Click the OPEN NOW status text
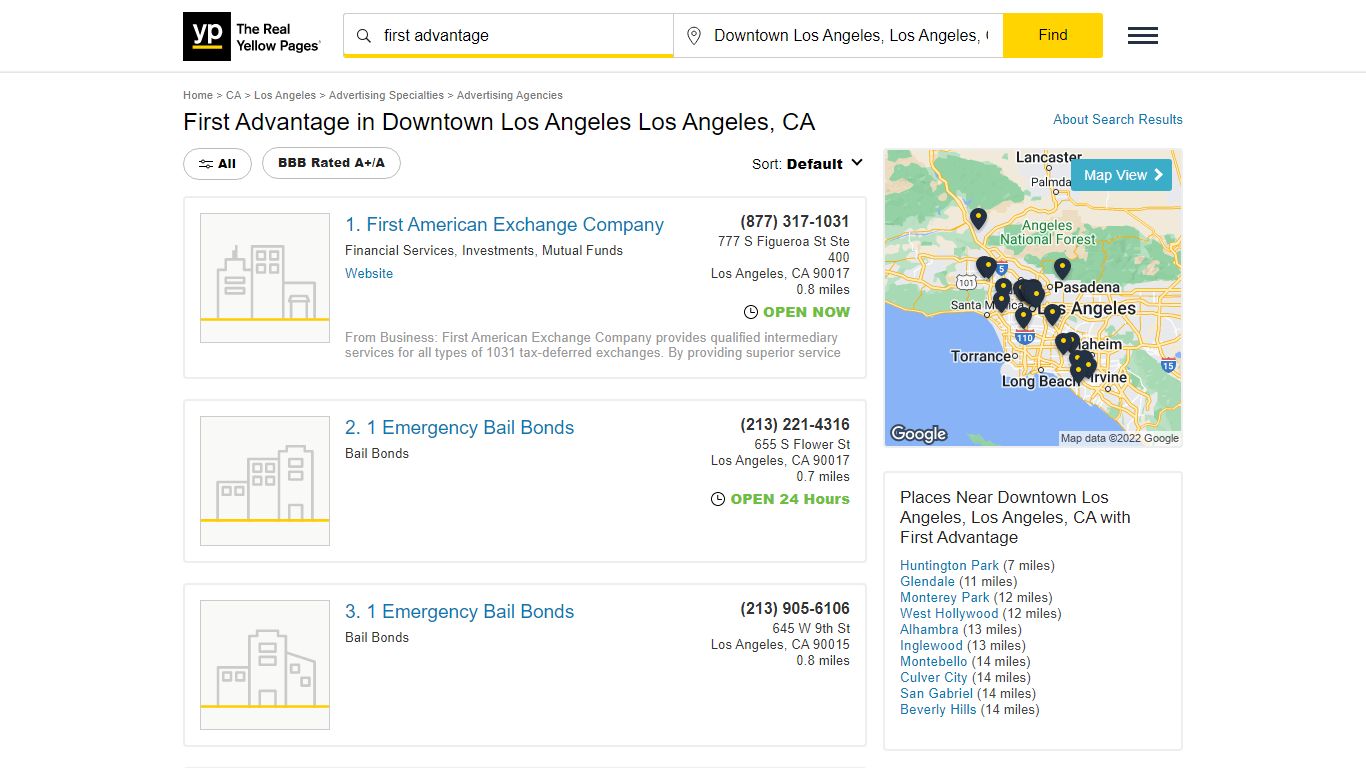 click(x=806, y=312)
